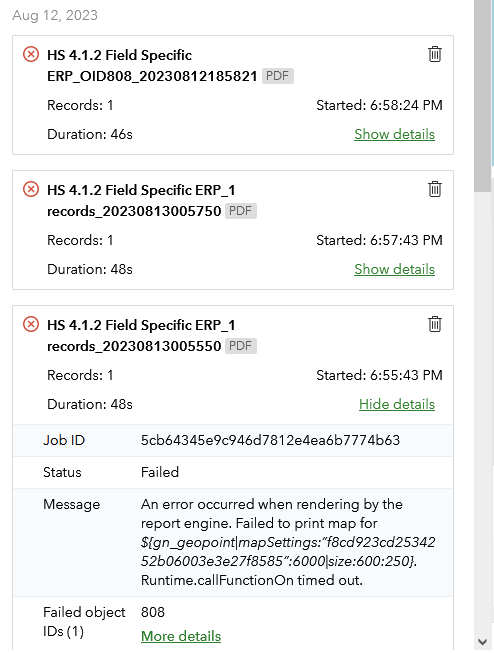
Task: Open the records_20230813005750 report title
Action: coord(141,201)
